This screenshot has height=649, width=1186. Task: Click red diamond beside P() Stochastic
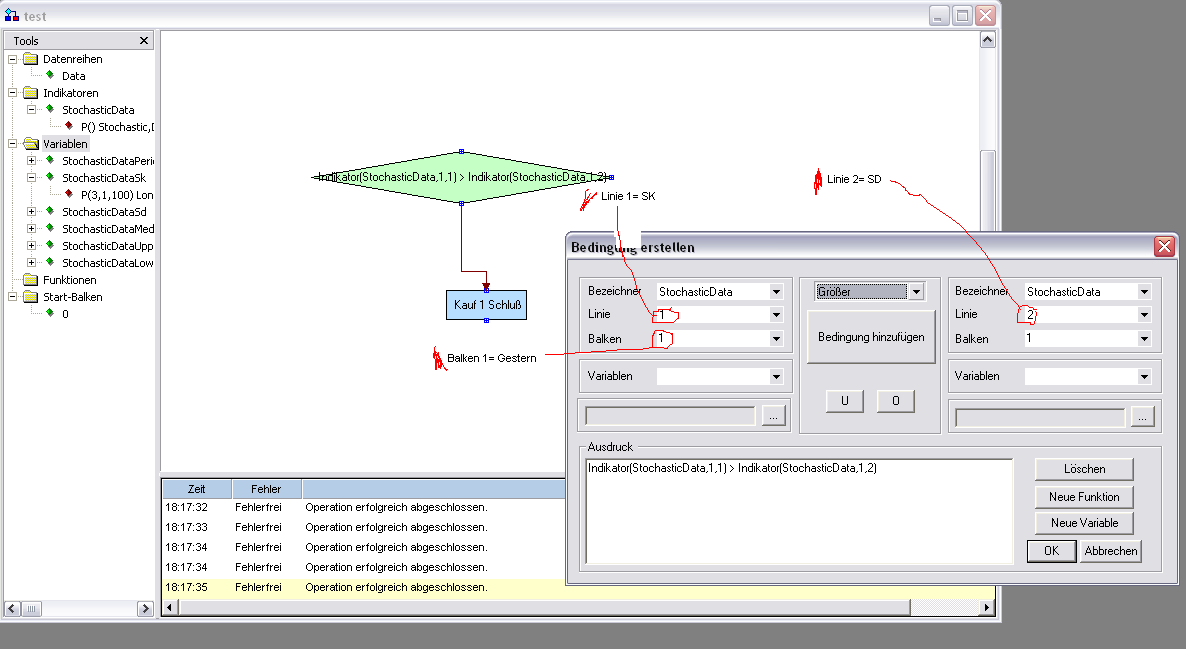pyautogui.click(x=69, y=126)
